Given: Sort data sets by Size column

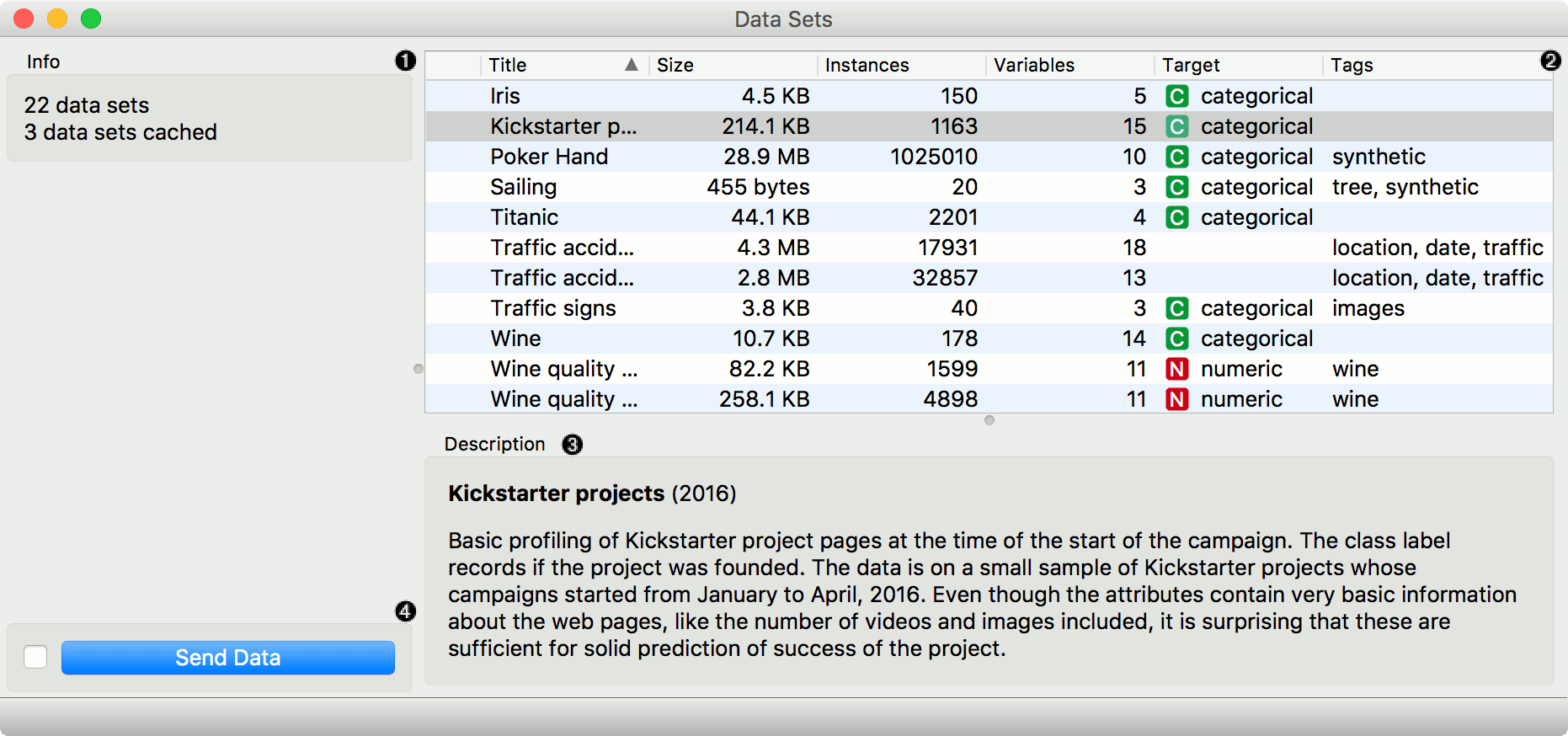Looking at the screenshot, I should pos(675,65).
